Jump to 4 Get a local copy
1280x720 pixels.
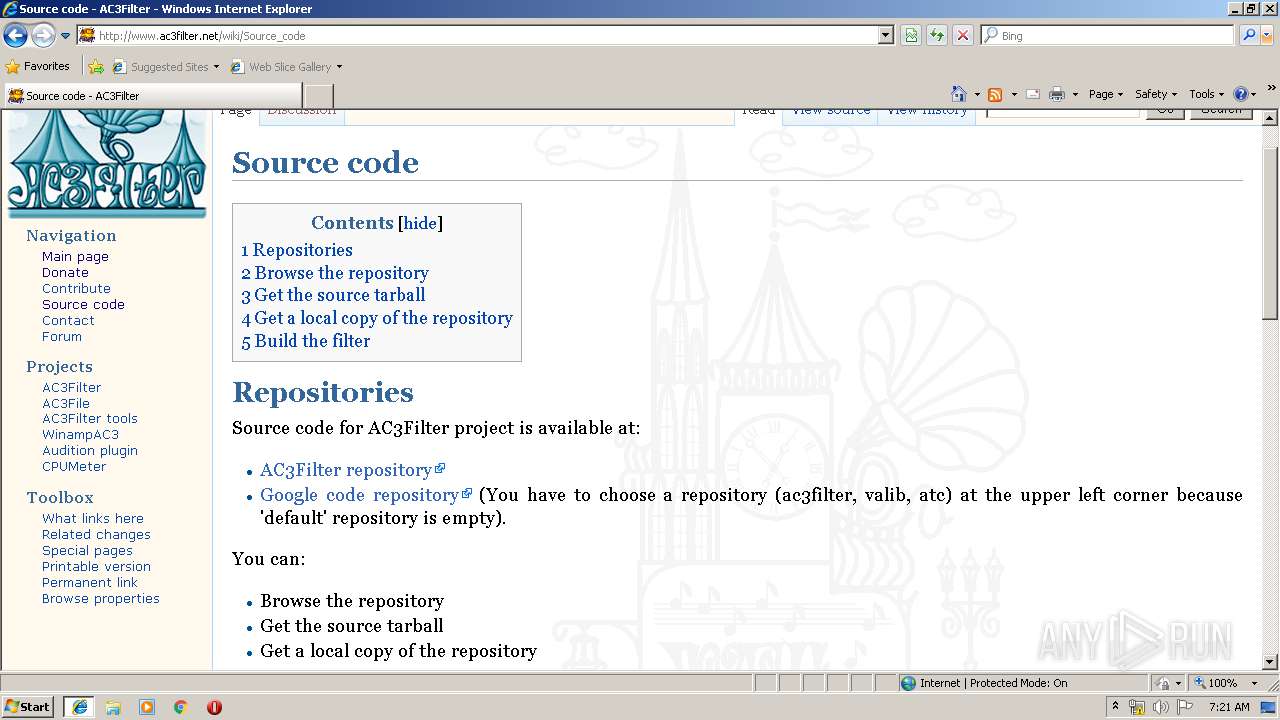point(377,318)
